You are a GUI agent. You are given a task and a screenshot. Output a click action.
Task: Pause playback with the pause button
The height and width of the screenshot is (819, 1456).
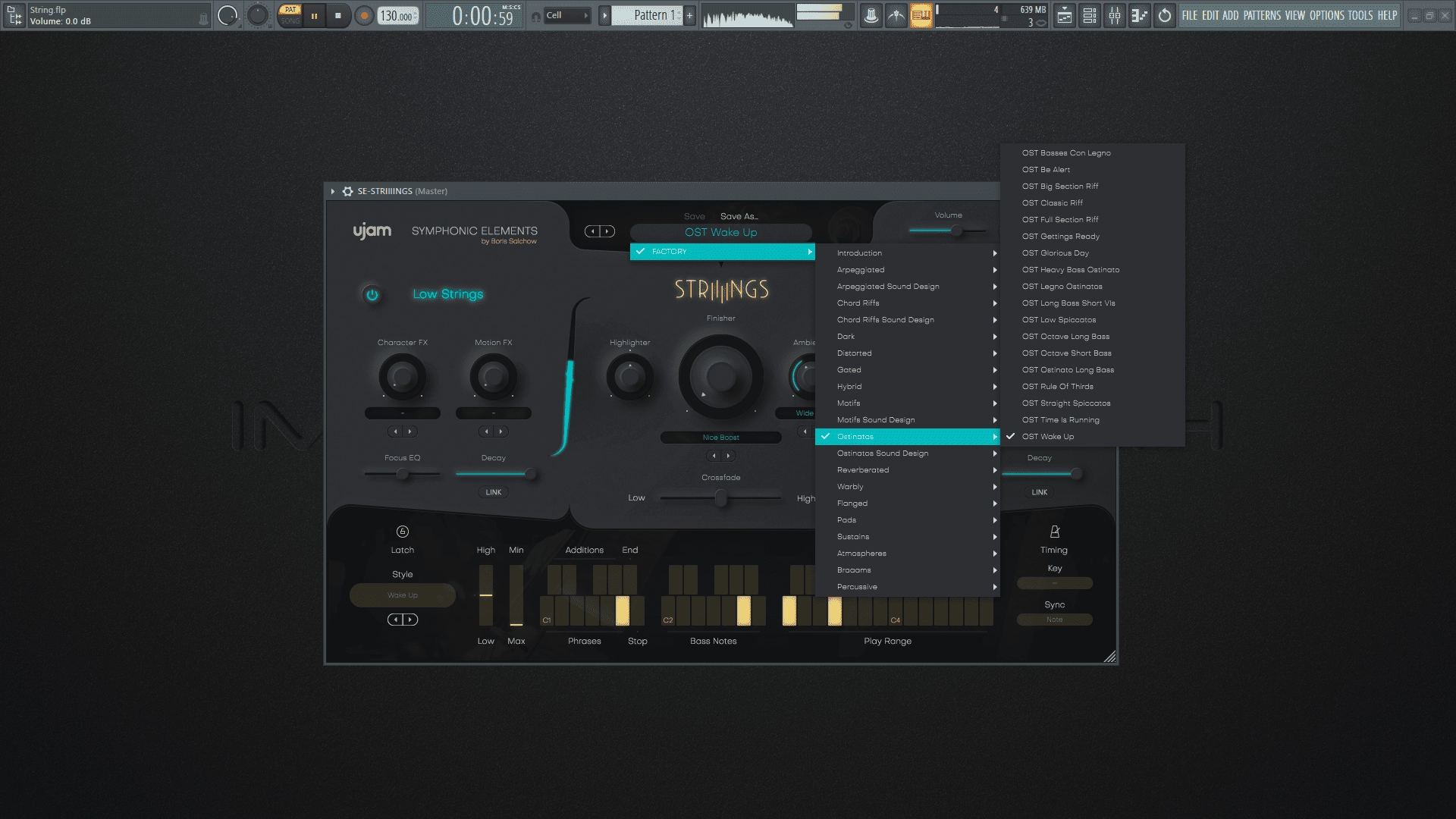314,15
